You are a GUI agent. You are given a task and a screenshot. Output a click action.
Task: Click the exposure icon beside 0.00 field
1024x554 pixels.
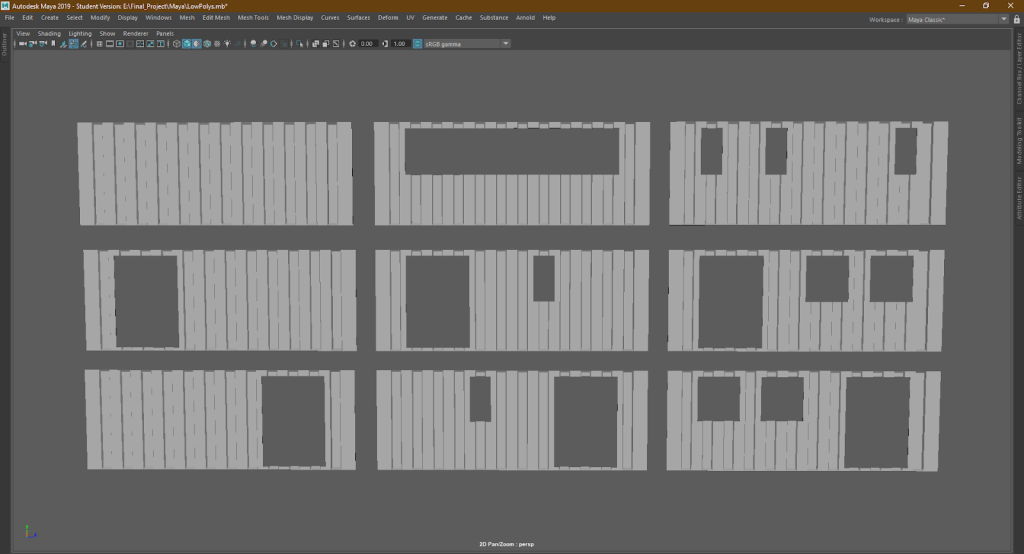point(351,44)
